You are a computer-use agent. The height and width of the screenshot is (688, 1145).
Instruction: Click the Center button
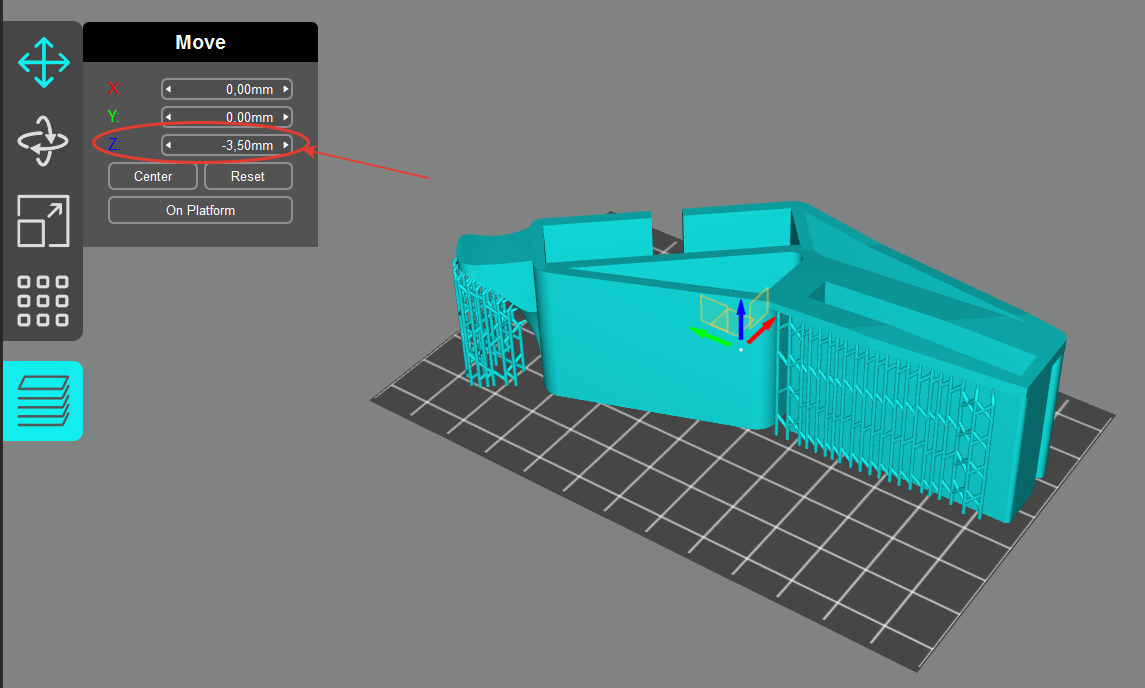(x=153, y=176)
